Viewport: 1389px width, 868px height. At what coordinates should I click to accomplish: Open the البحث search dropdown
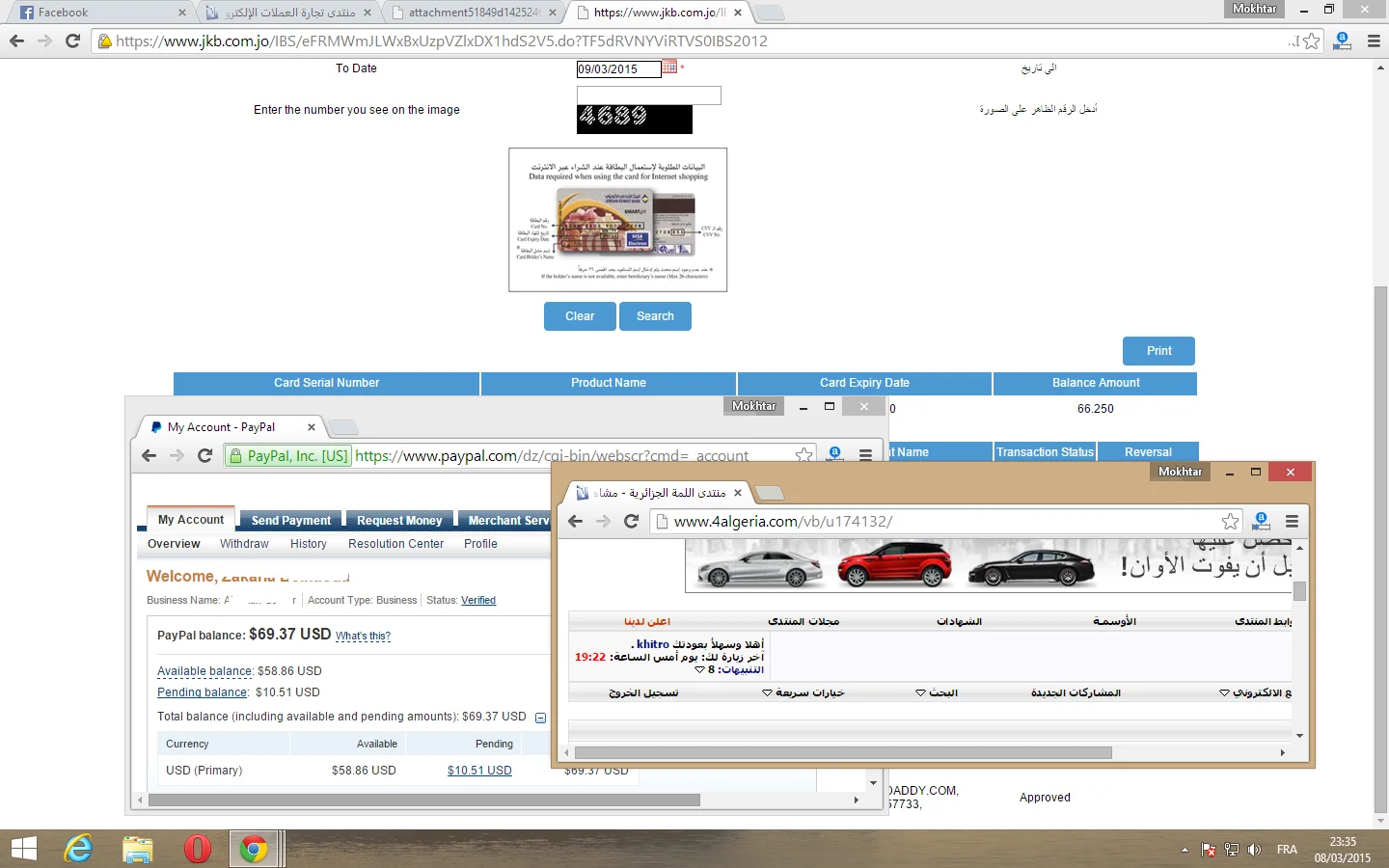(937, 693)
